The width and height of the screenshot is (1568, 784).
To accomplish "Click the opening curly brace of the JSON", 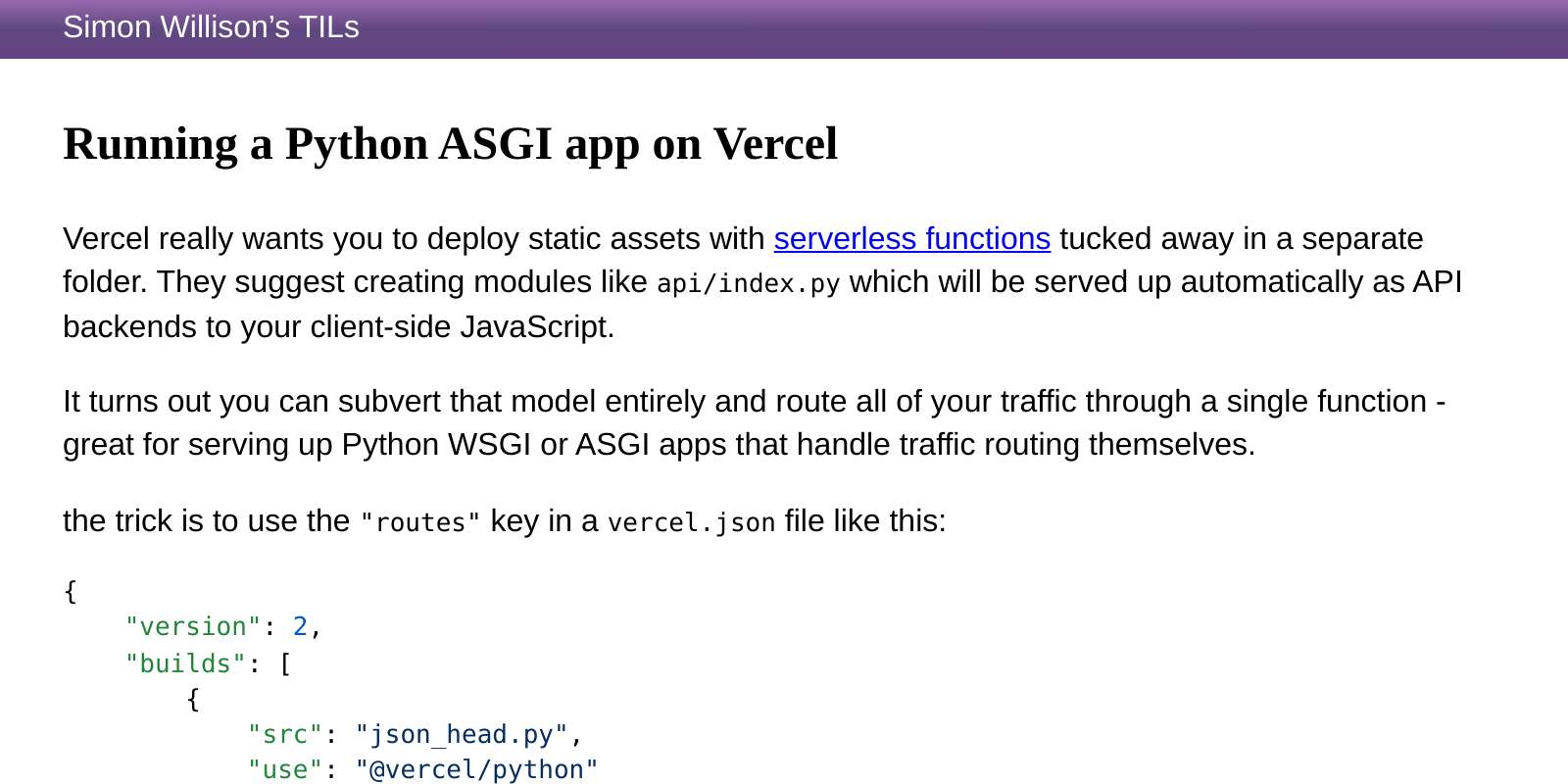I will point(70,591).
